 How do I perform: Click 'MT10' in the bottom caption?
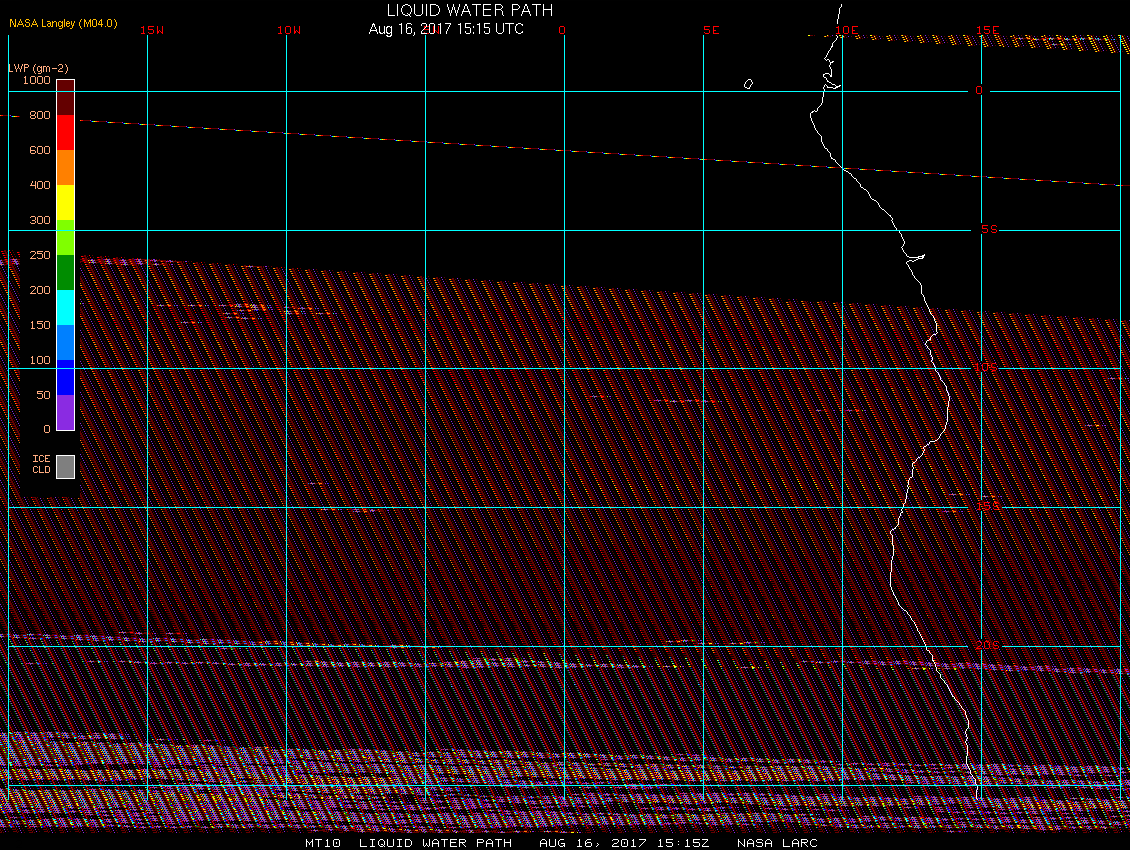click(x=322, y=843)
